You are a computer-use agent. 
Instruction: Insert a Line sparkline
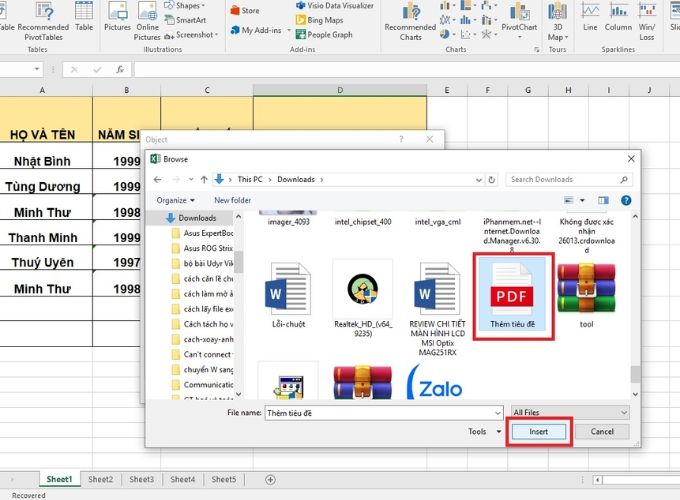click(590, 17)
